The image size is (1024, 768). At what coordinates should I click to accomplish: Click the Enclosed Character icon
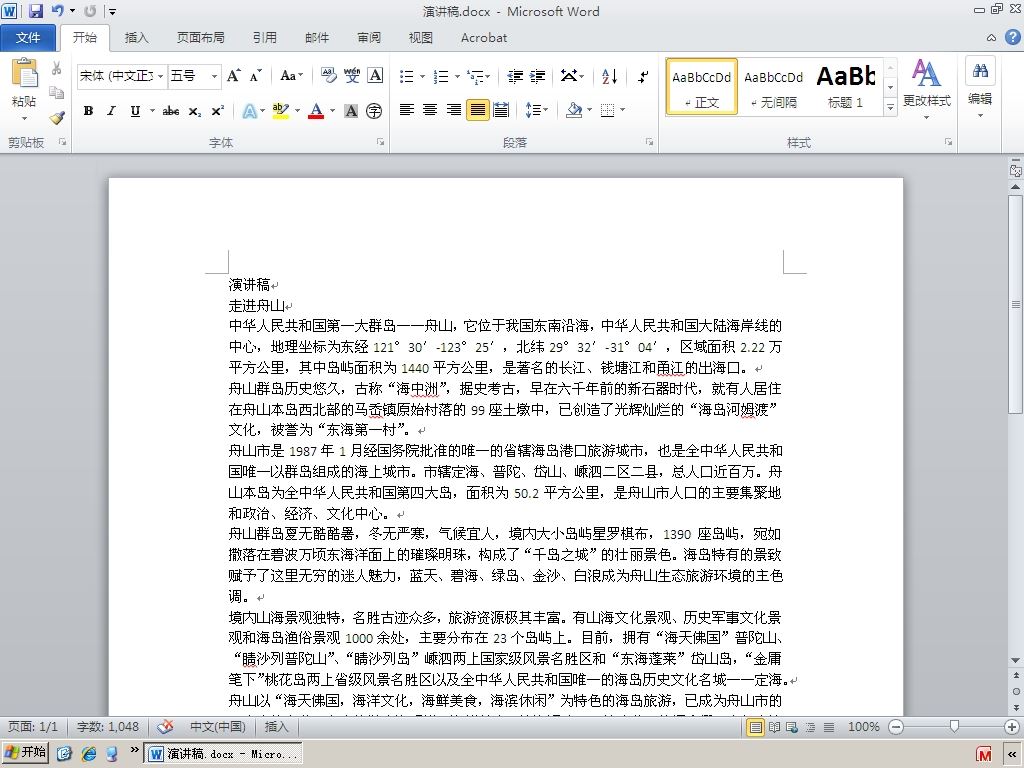point(374,111)
